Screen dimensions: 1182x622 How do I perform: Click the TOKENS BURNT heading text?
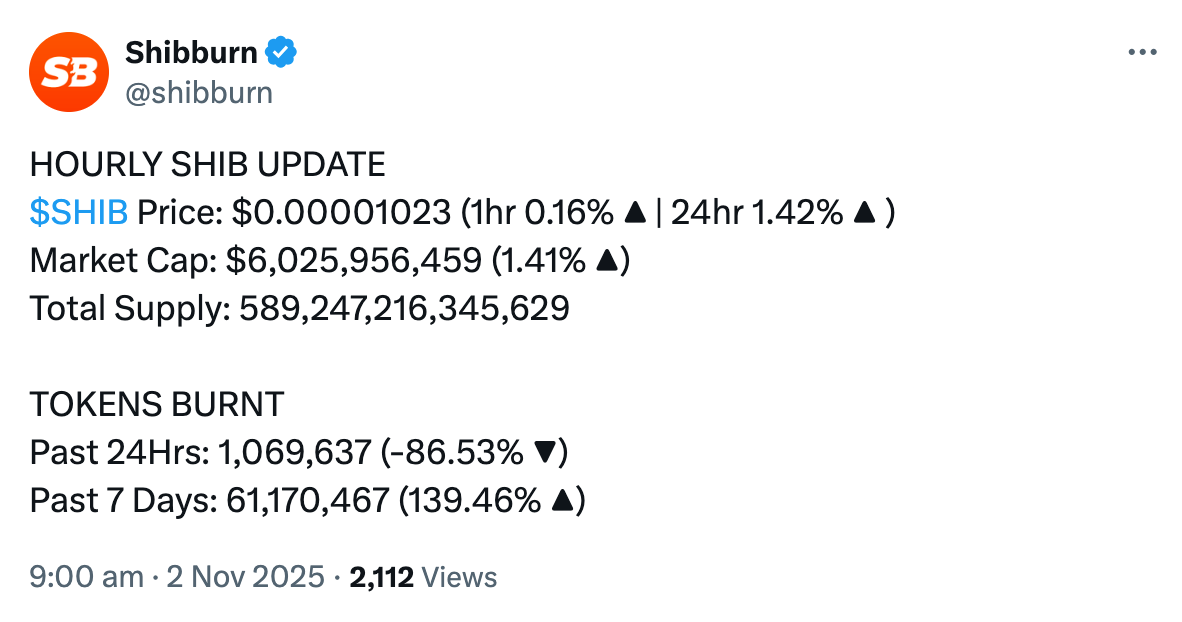coord(157,405)
